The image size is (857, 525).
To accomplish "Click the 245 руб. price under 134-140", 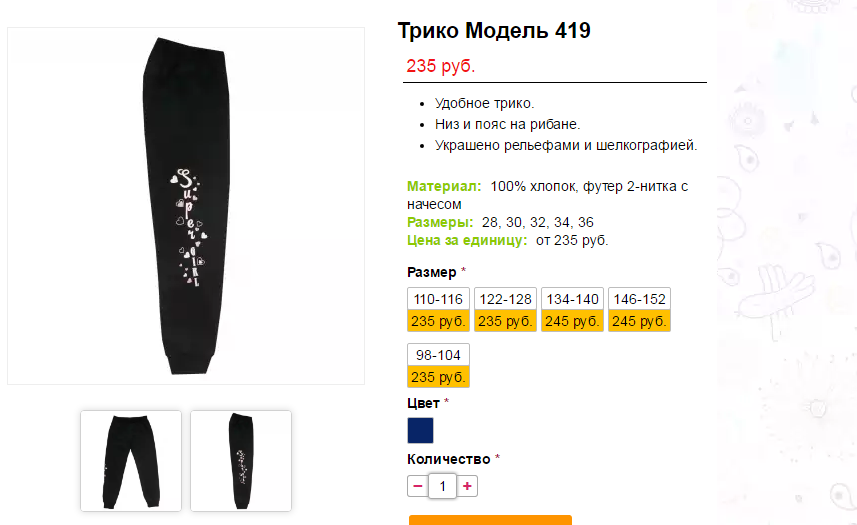I will point(572,321).
